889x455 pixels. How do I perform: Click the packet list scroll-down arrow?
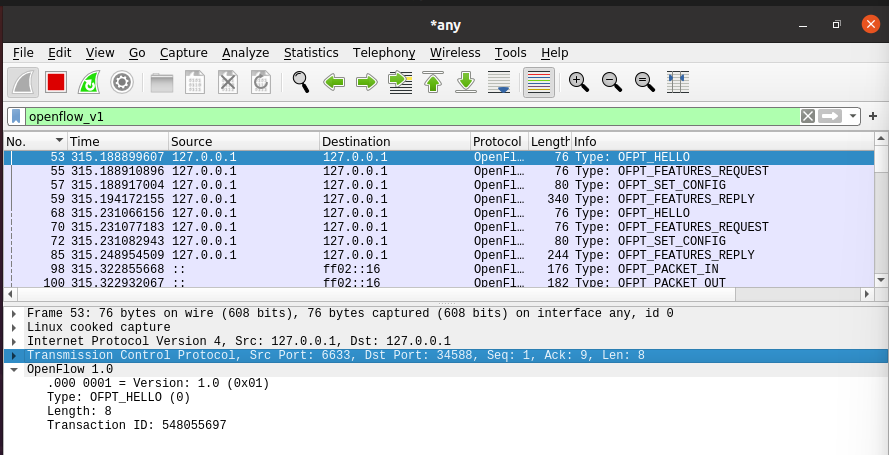pos(880,280)
